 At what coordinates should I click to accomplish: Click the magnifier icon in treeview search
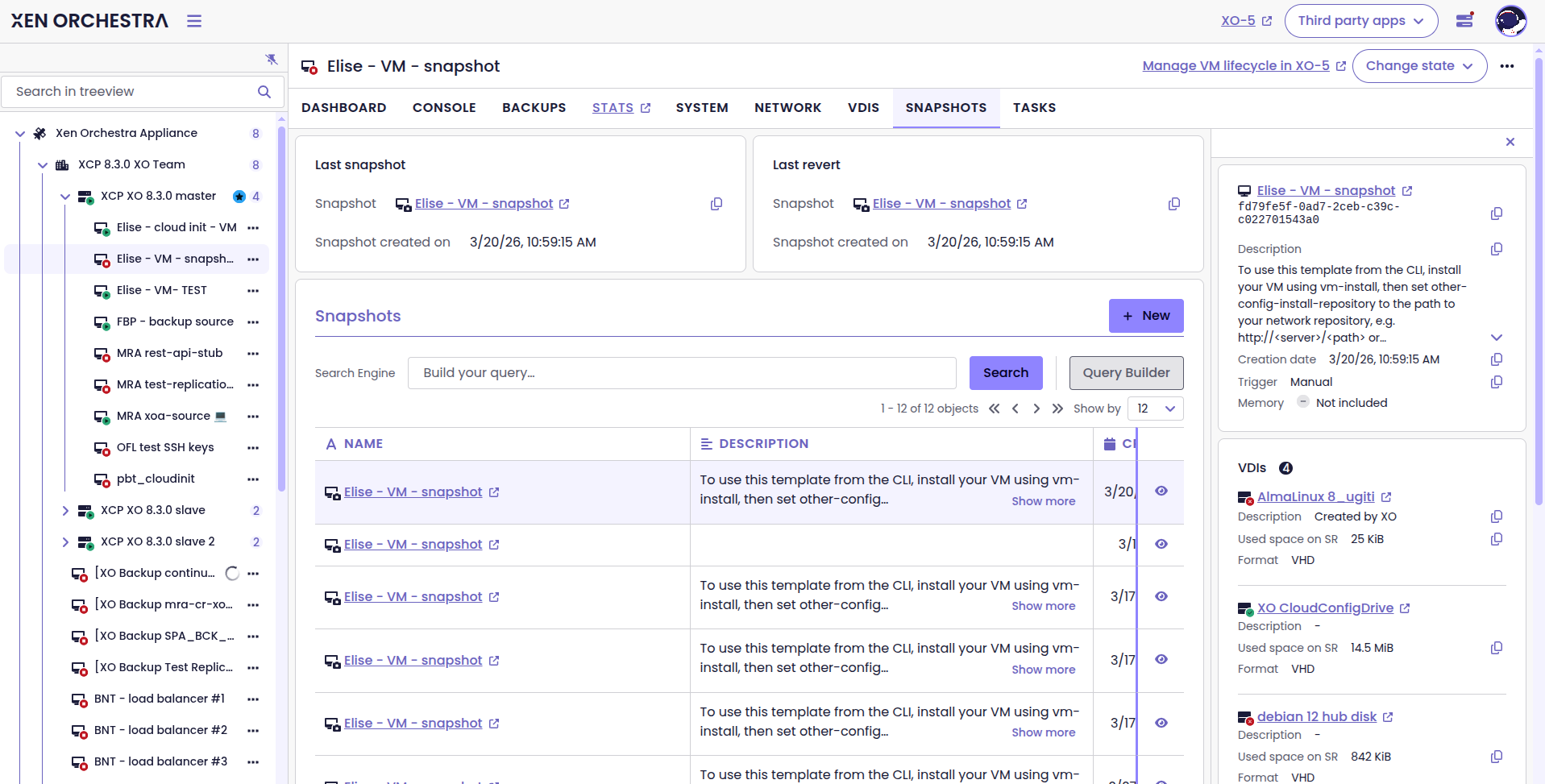264,92
